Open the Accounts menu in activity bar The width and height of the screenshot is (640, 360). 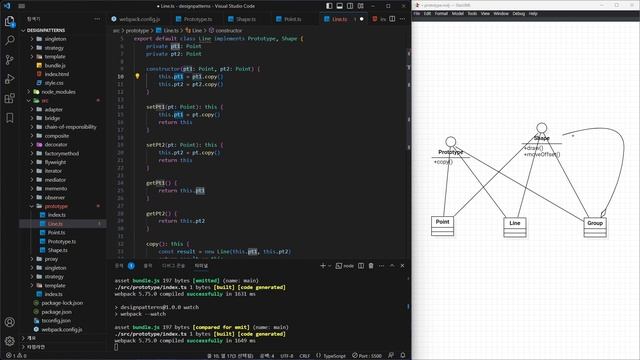pyautogui.click(x=9, y=322)
